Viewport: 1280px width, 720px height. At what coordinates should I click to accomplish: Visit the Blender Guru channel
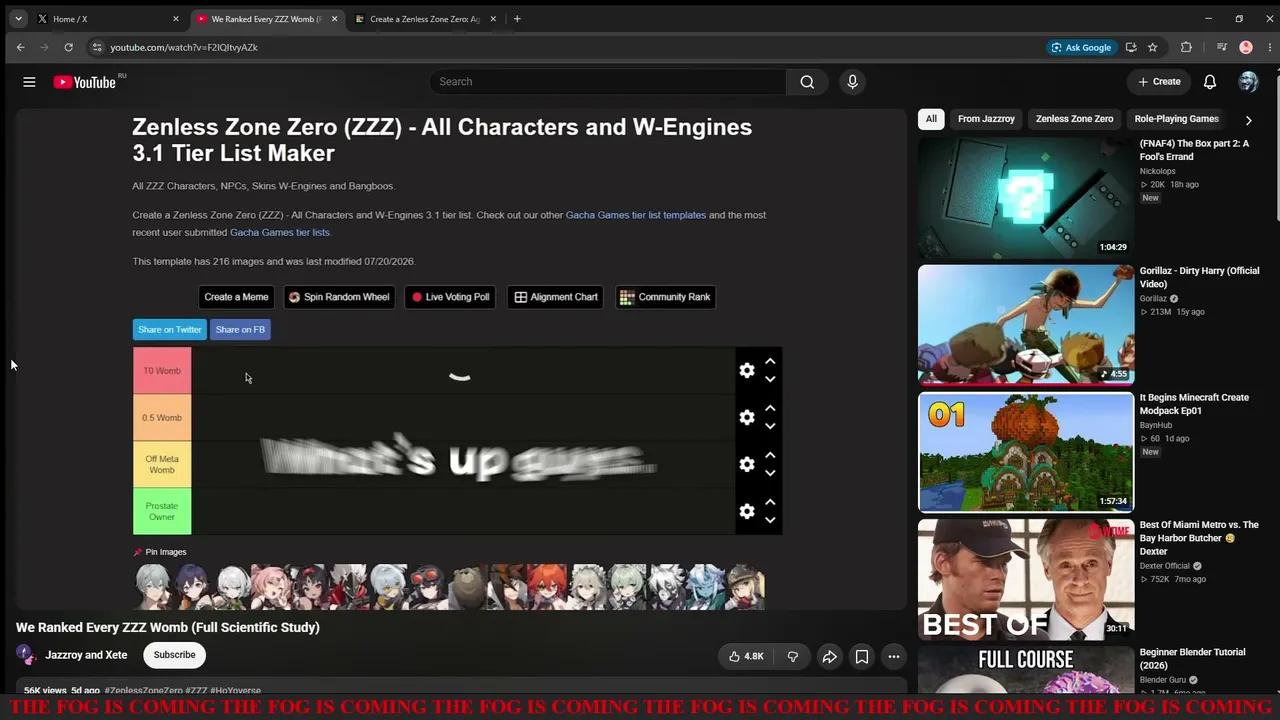1165,680
